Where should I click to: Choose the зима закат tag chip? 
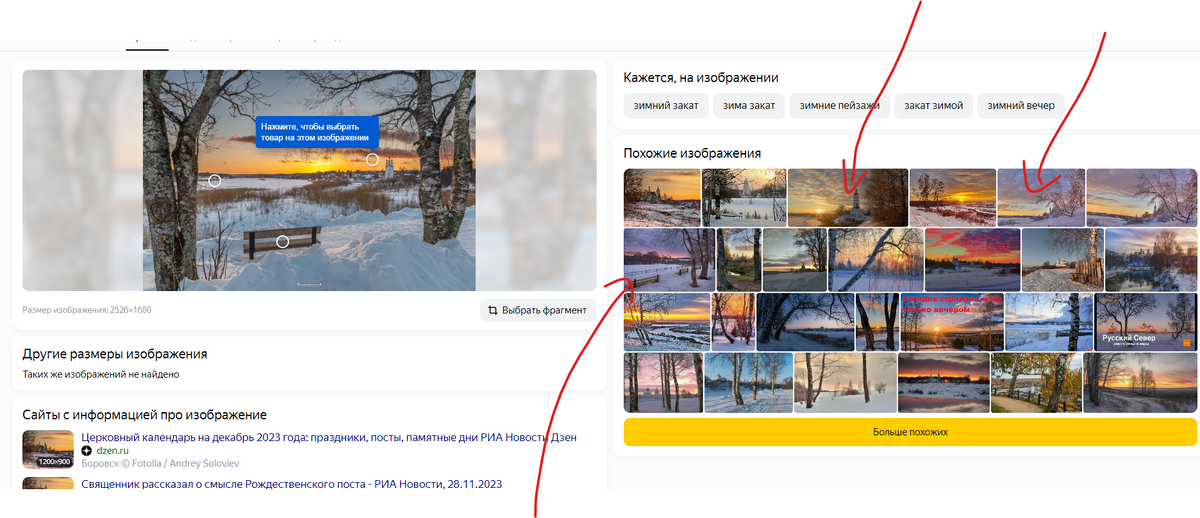[749, 105]
